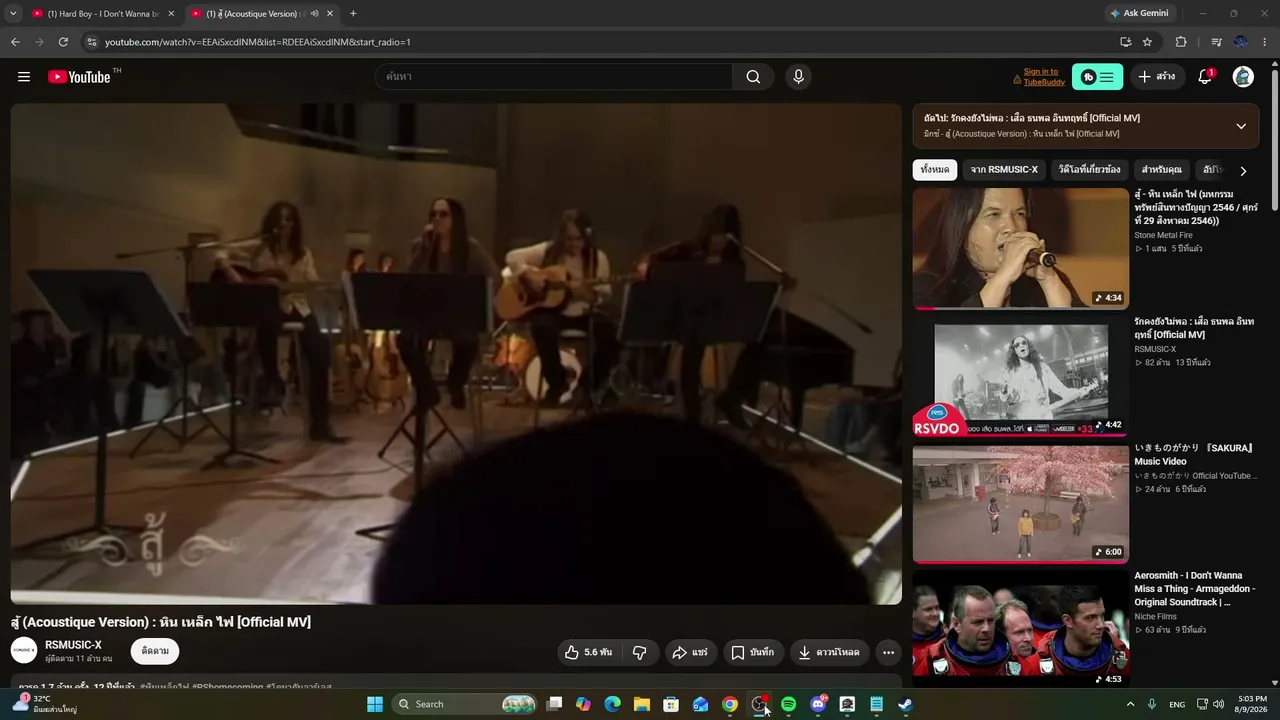Open the YouTube hamburger guide menu
This screenshot has height=720, width=1280.
24,77
